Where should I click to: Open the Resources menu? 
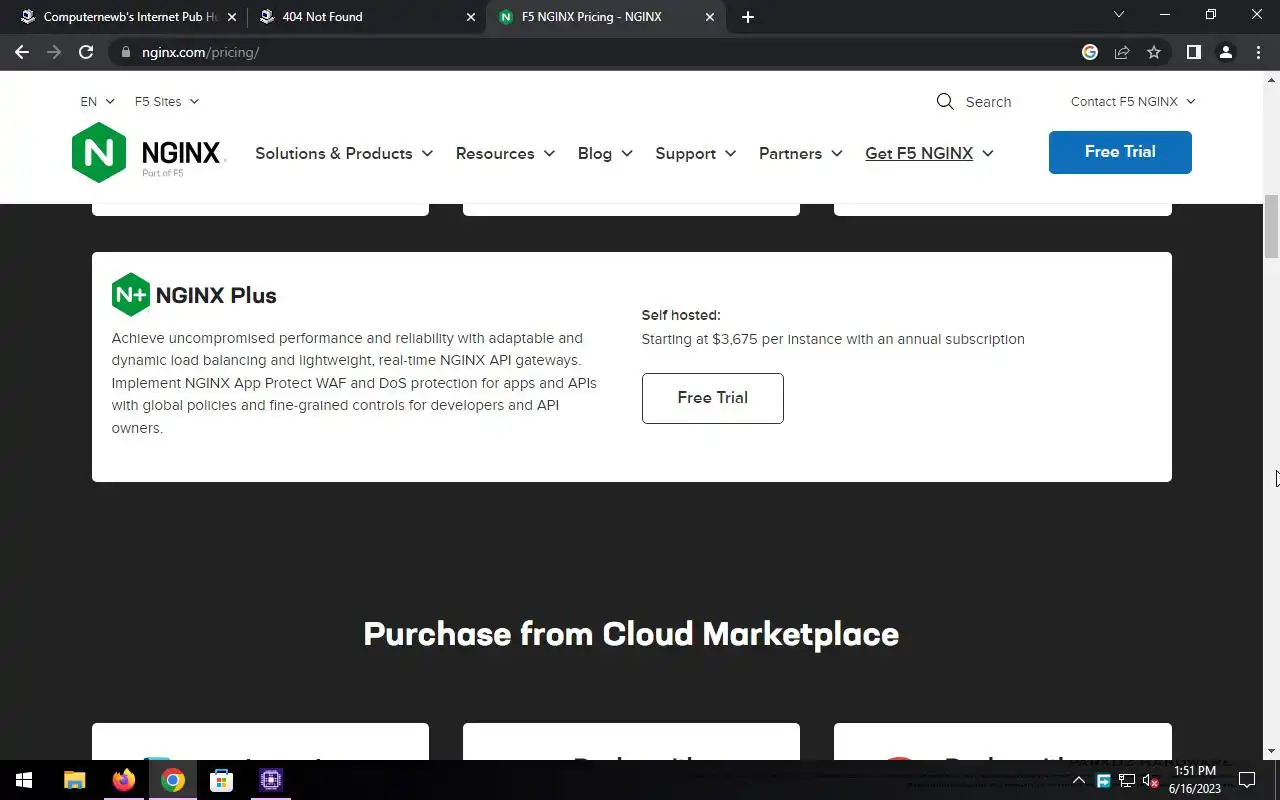[505, 153]
